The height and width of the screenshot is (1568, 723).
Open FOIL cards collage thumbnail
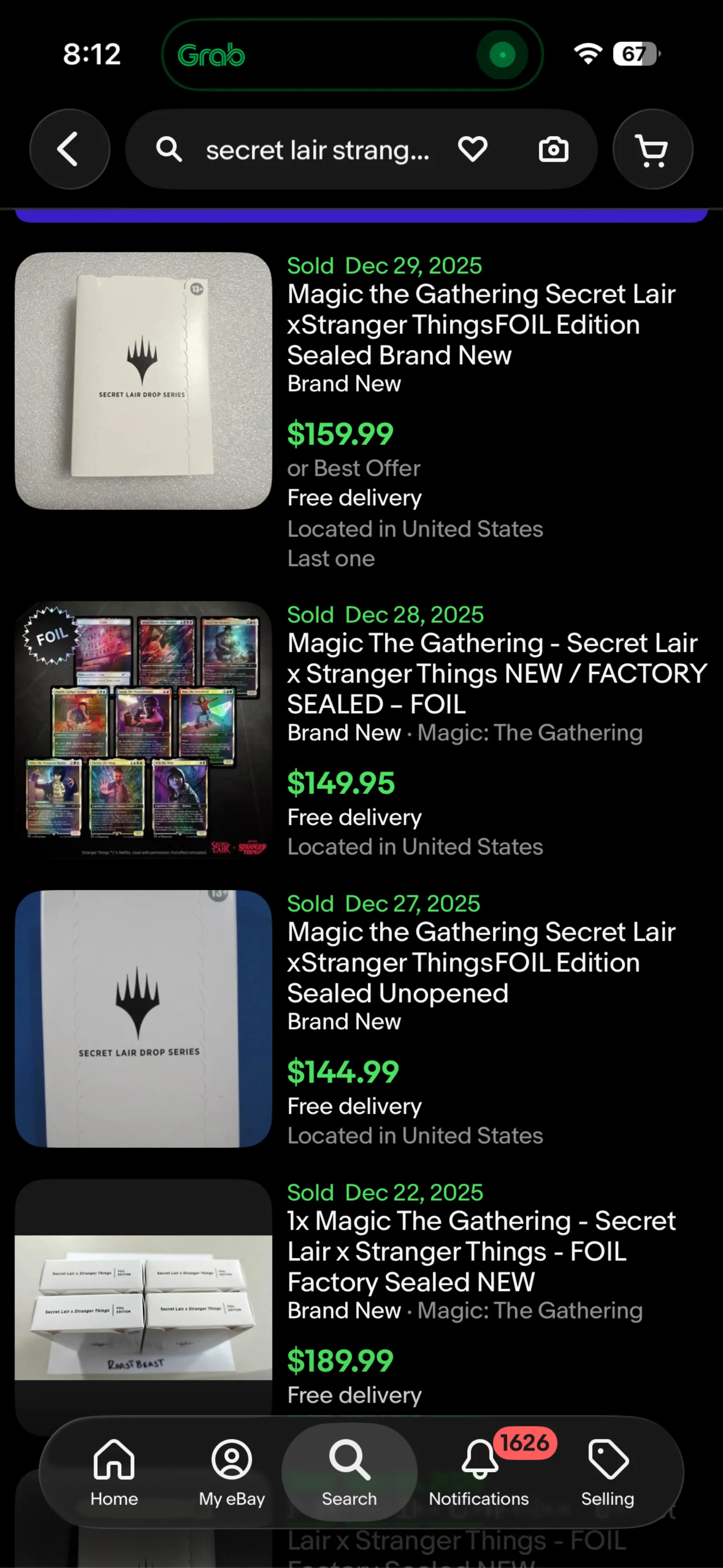pyautogui.click(x=144, y=730)
